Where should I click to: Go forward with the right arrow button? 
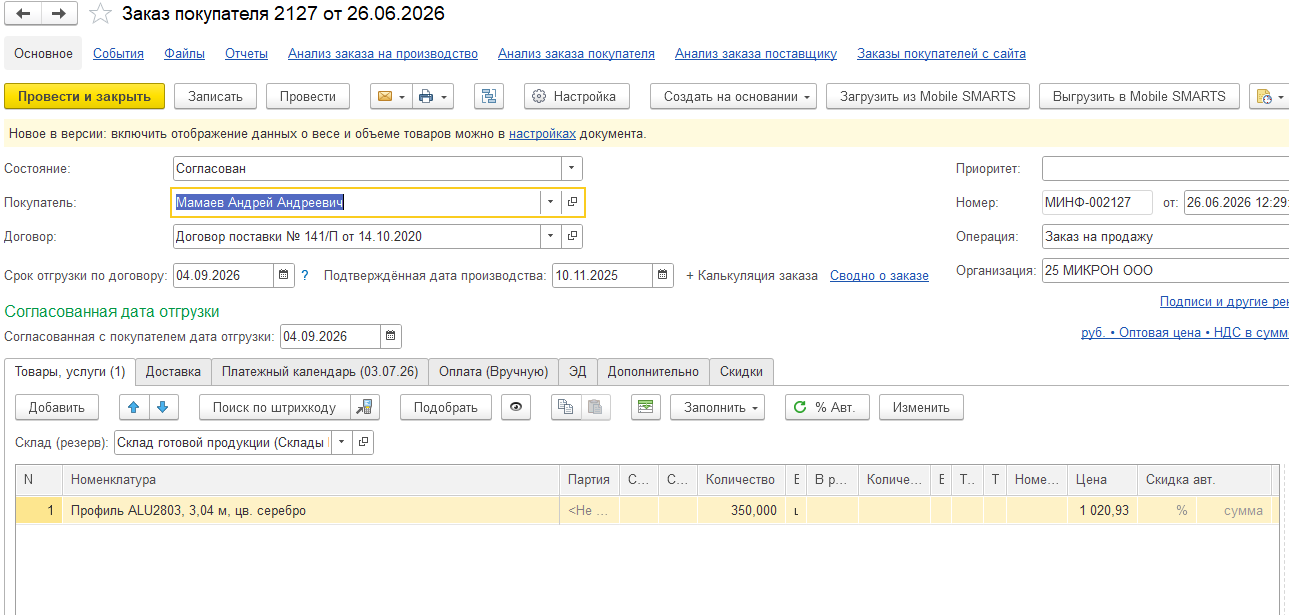pyautogui.click(x=58, y=14)
